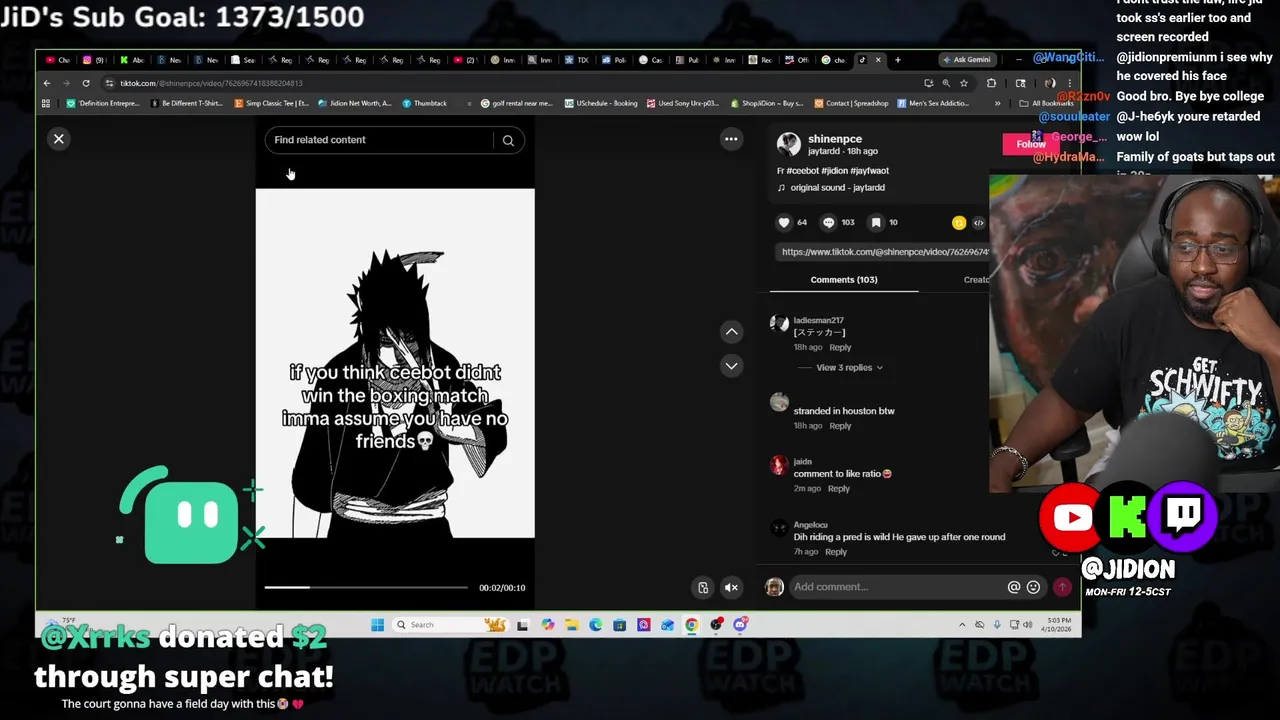
Task: Open the emoji picker in comment box
Action: [x=1033, y=587]
